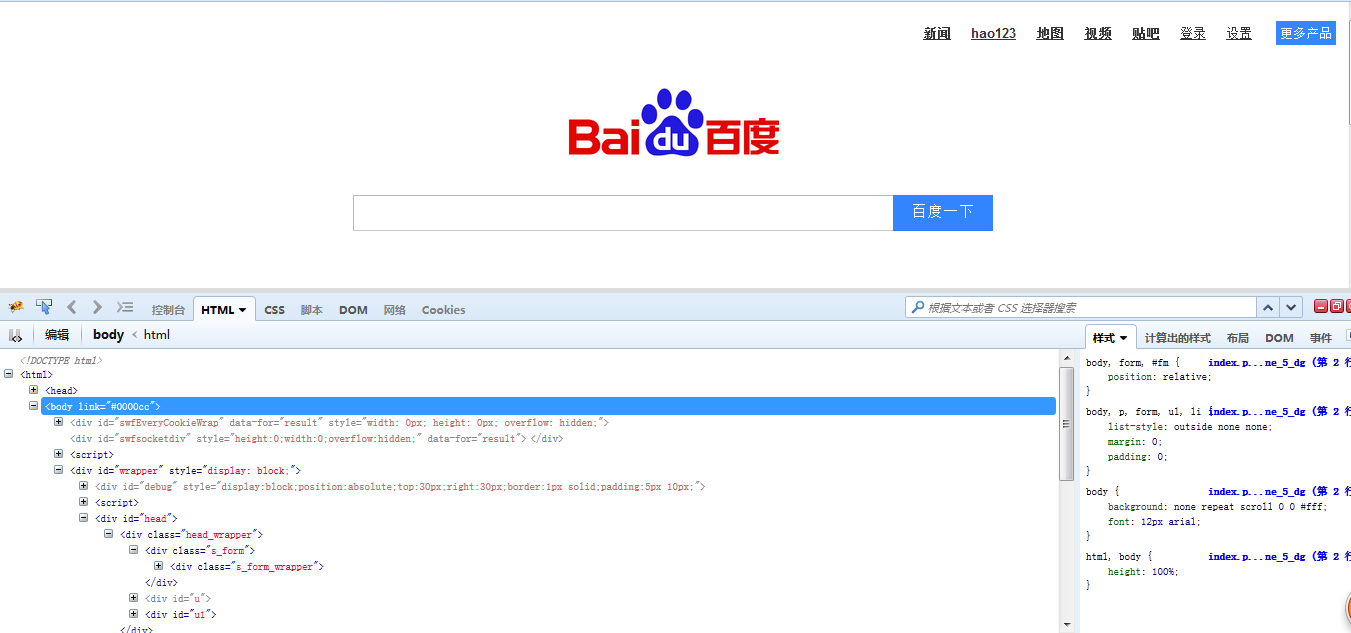Viewport: 1351px width, 633px height.
Task: Click the 编辑 button in HTML toolbar
Action: pyautogui.click(x=57, y=335)
